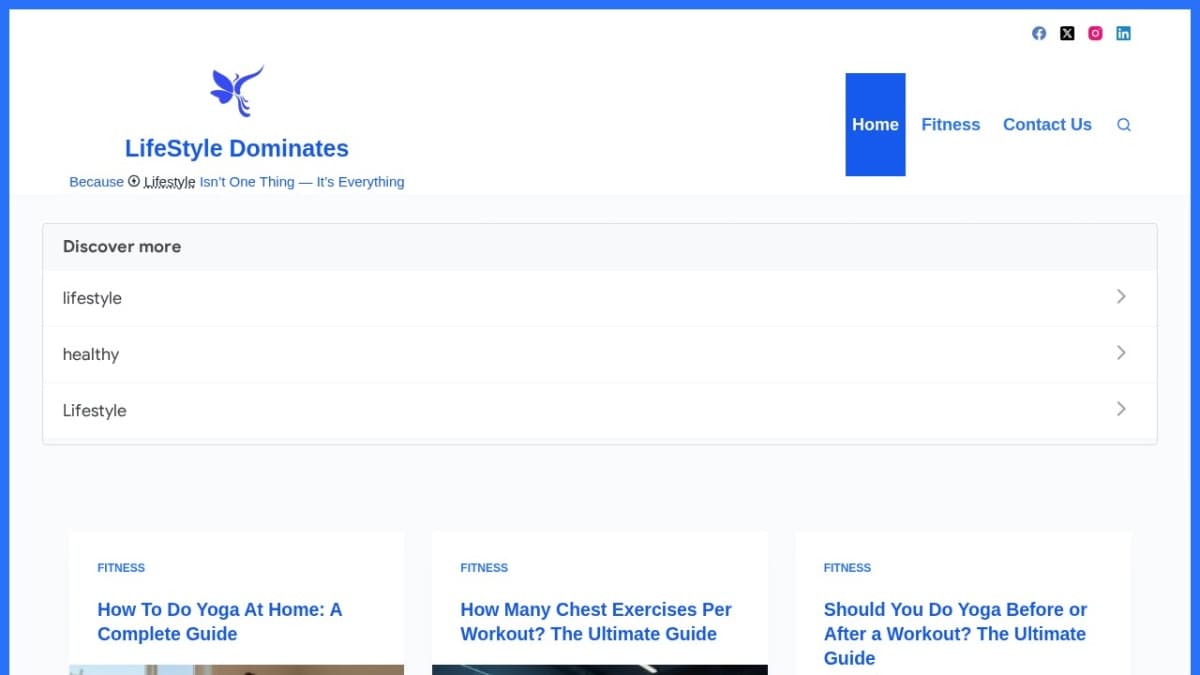Visit the Instagram profile icon
Image resolution: width=1200 pixels, height=675 pixels.
(x=1095, y=33)
